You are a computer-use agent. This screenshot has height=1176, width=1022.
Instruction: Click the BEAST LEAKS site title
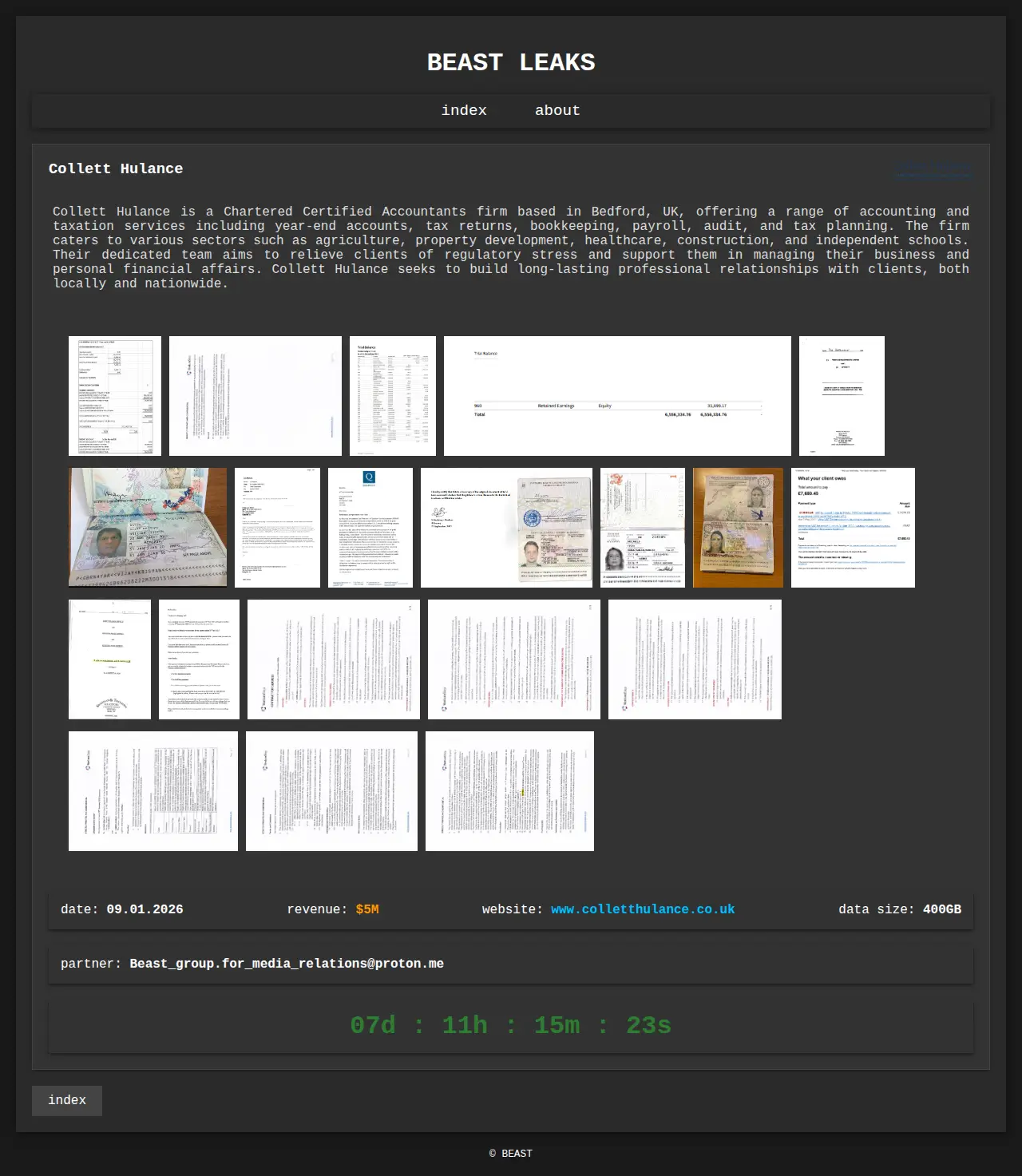click(511, 62)
